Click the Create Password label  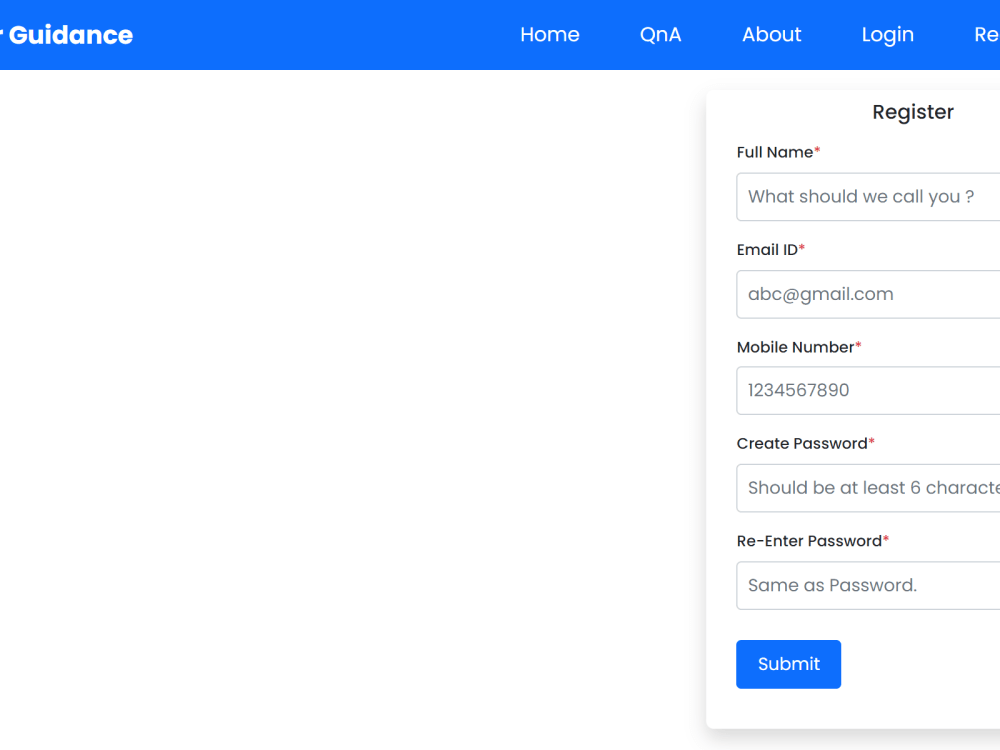point(805,443)
